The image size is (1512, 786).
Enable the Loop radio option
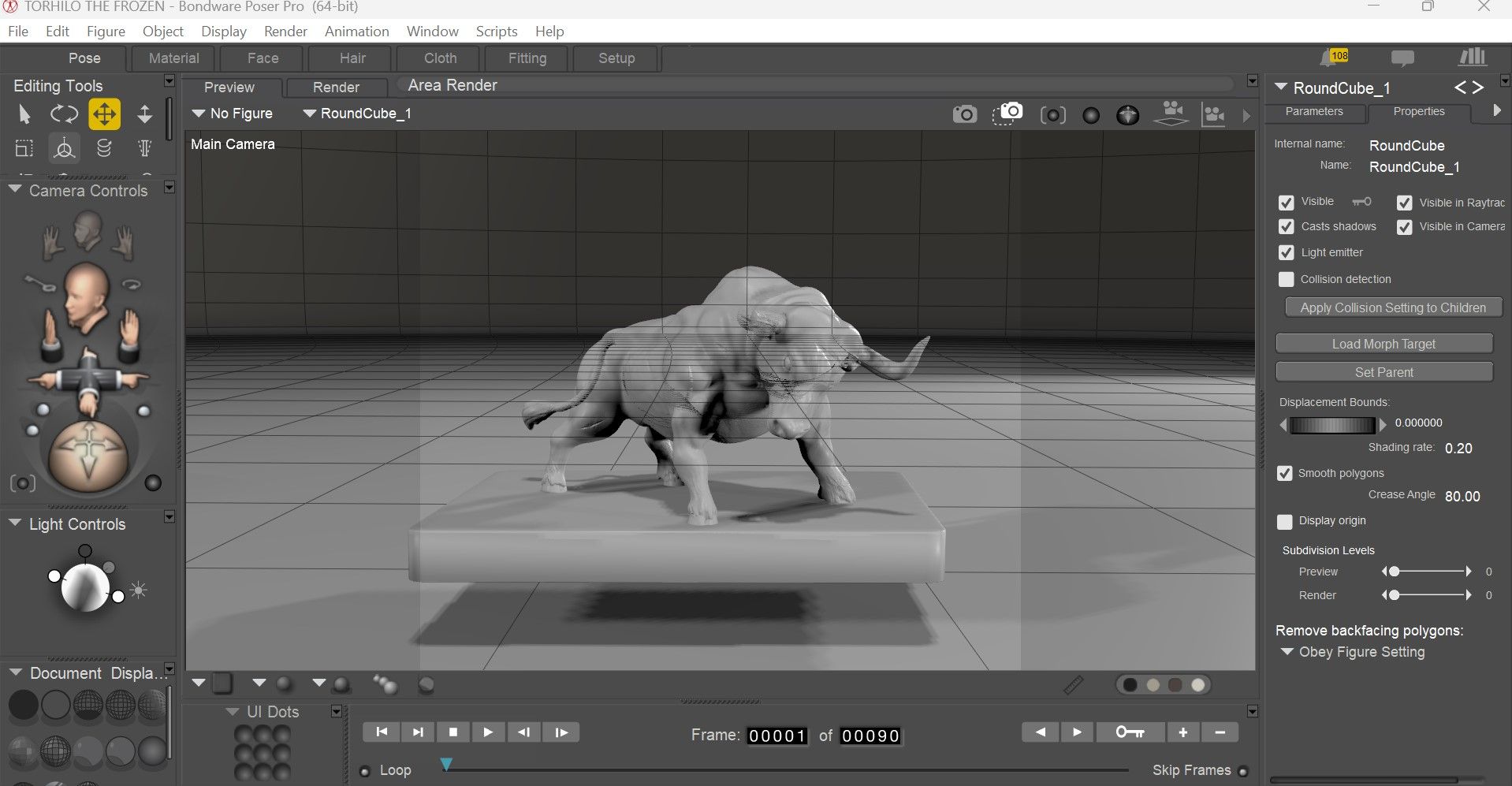click(x=364, y=772)
